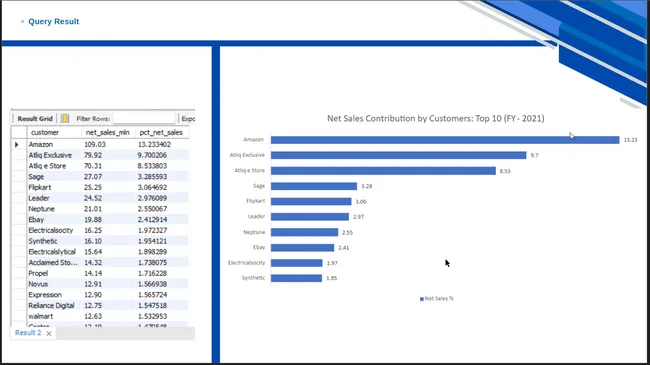The width and height of the screenshot is (650, 365).
Task: Select the Flipkart bar in chart
Action: pos(311,202)
